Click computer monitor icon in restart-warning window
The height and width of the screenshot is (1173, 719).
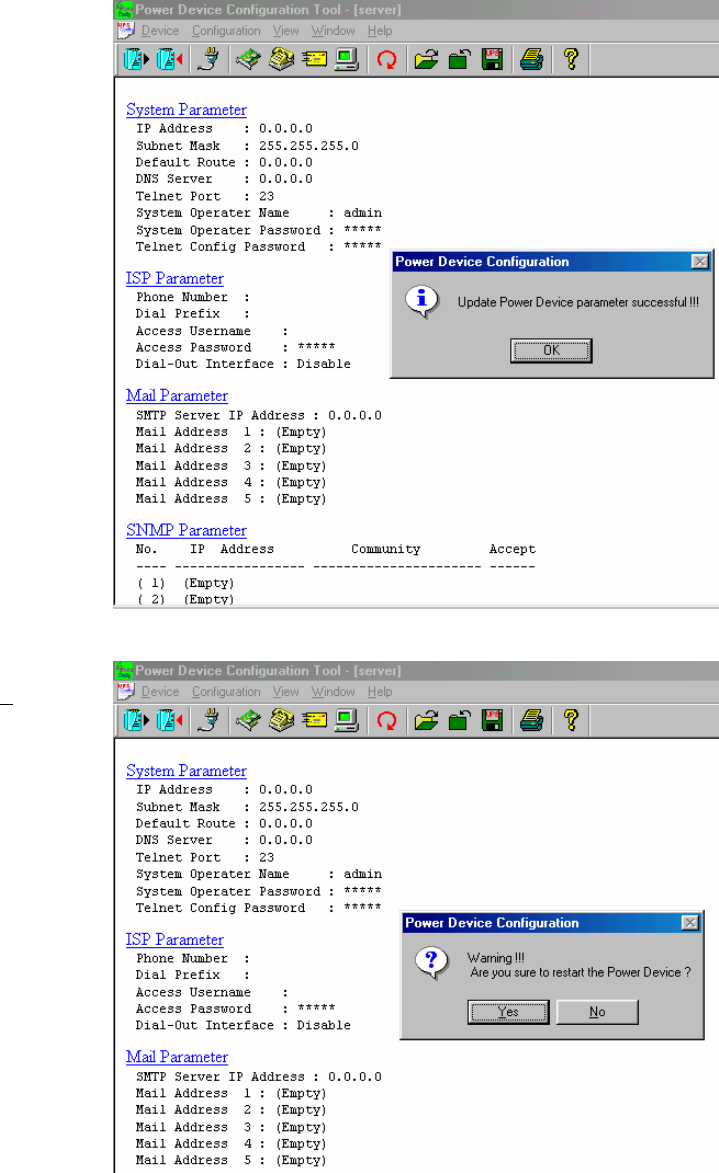click(x=346, y=720)
